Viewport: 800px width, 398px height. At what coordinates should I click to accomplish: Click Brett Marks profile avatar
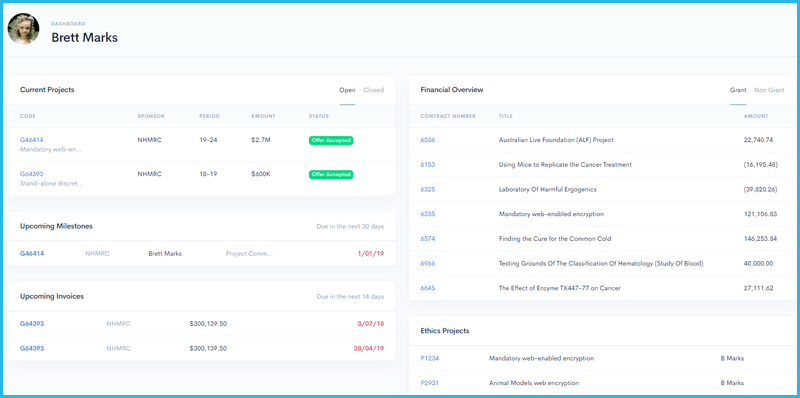(x=23, y=29)
